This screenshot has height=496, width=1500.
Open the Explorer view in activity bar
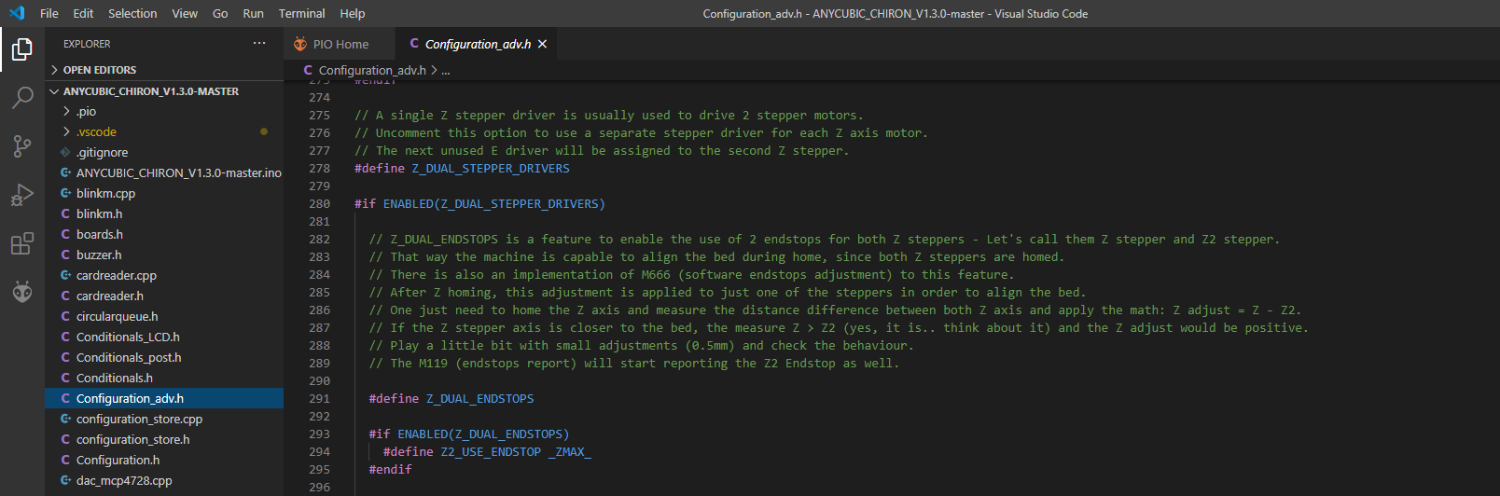click(22, 48)
